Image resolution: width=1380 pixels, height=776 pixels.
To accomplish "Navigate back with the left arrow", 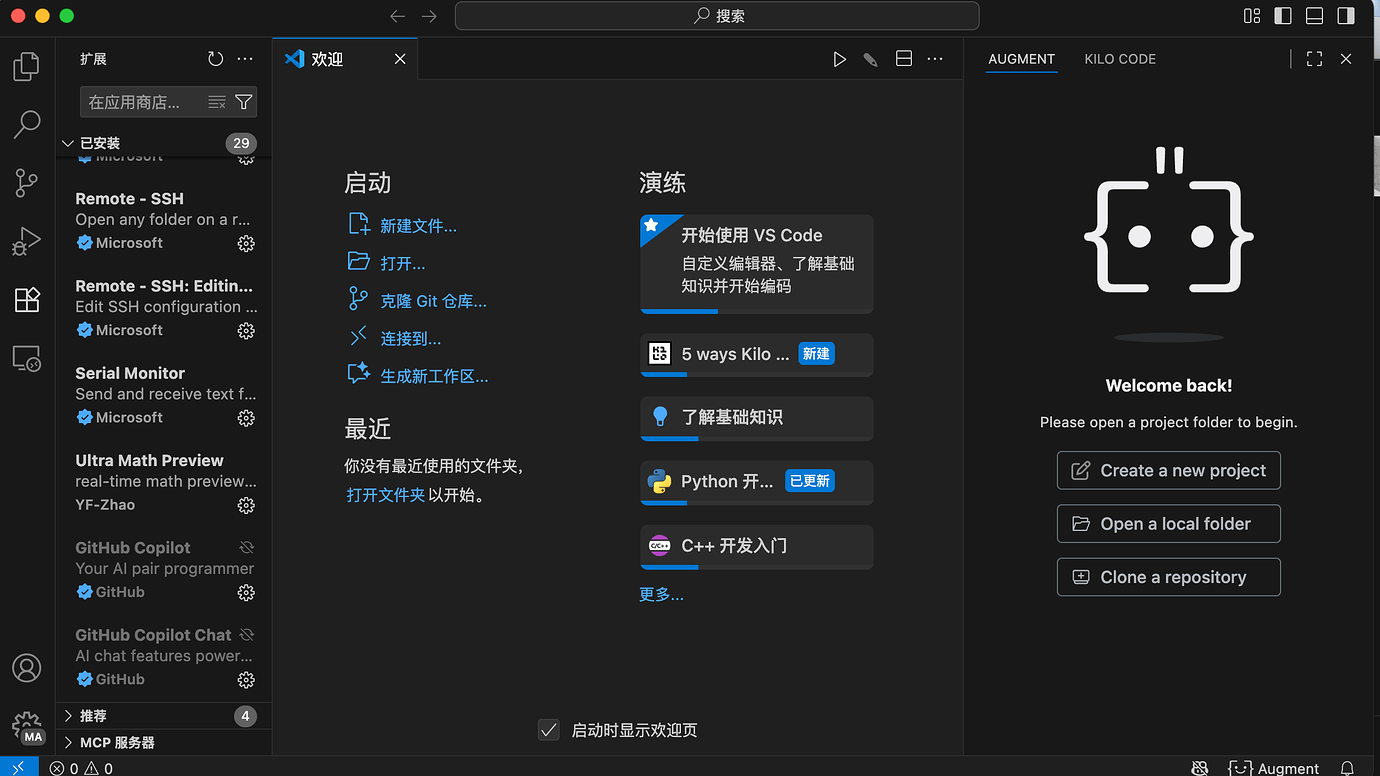I will (x=397, y=16).
